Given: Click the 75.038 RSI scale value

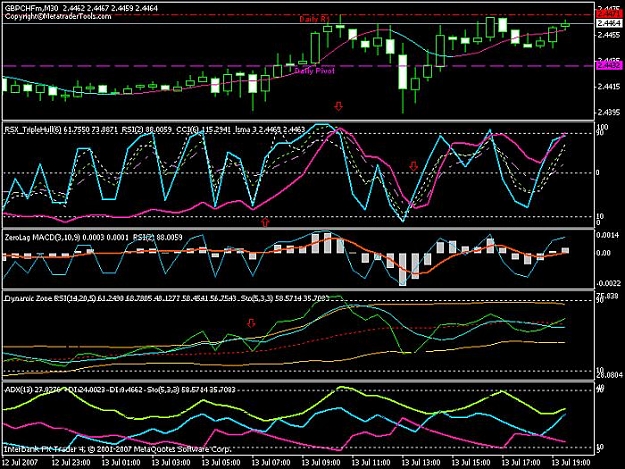Looking at the screenshot, I should 608,296.
